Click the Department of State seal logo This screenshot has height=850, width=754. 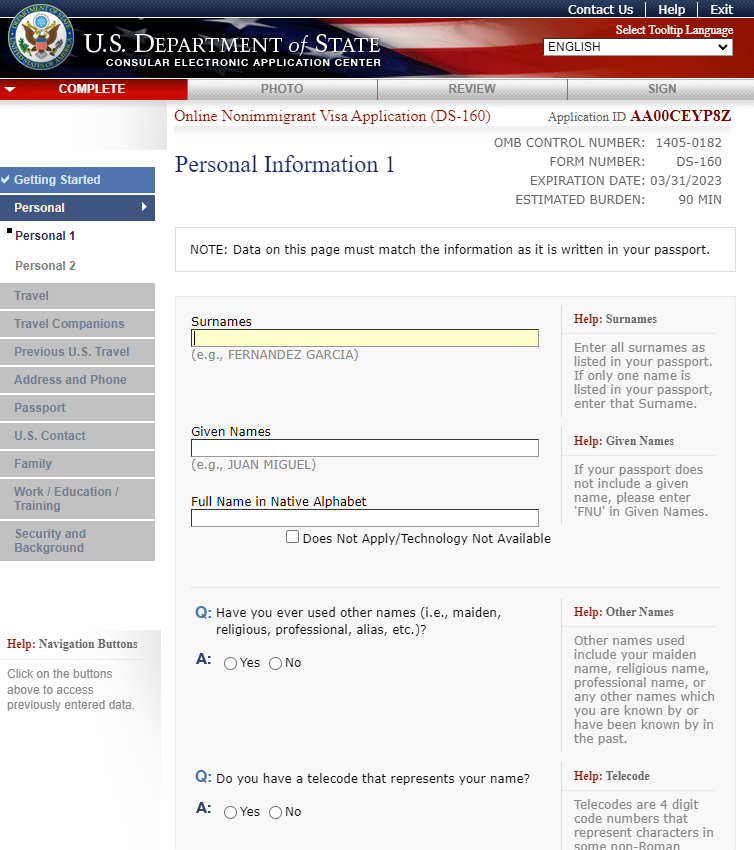(x=40, y=37)
